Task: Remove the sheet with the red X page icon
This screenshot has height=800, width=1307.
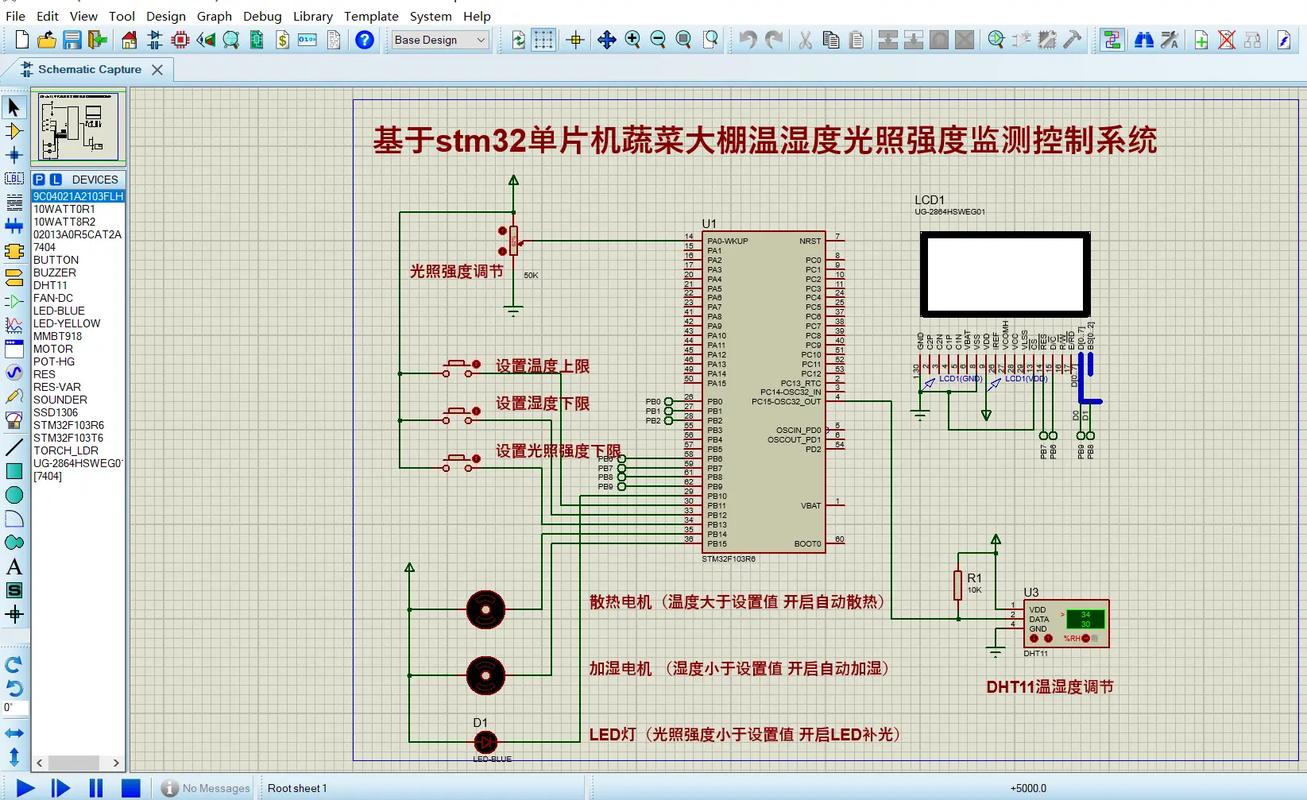Action: 1226,40
